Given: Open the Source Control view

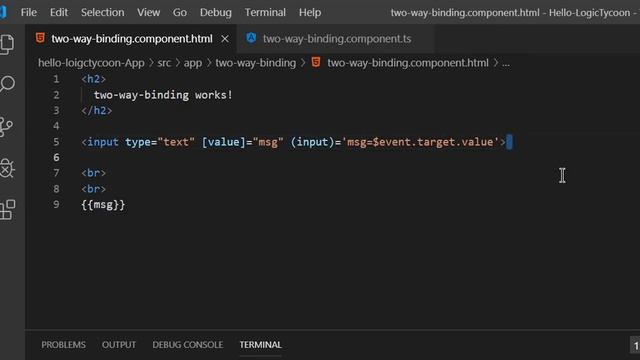Looking at the screenshot, I should click(6, 127).
